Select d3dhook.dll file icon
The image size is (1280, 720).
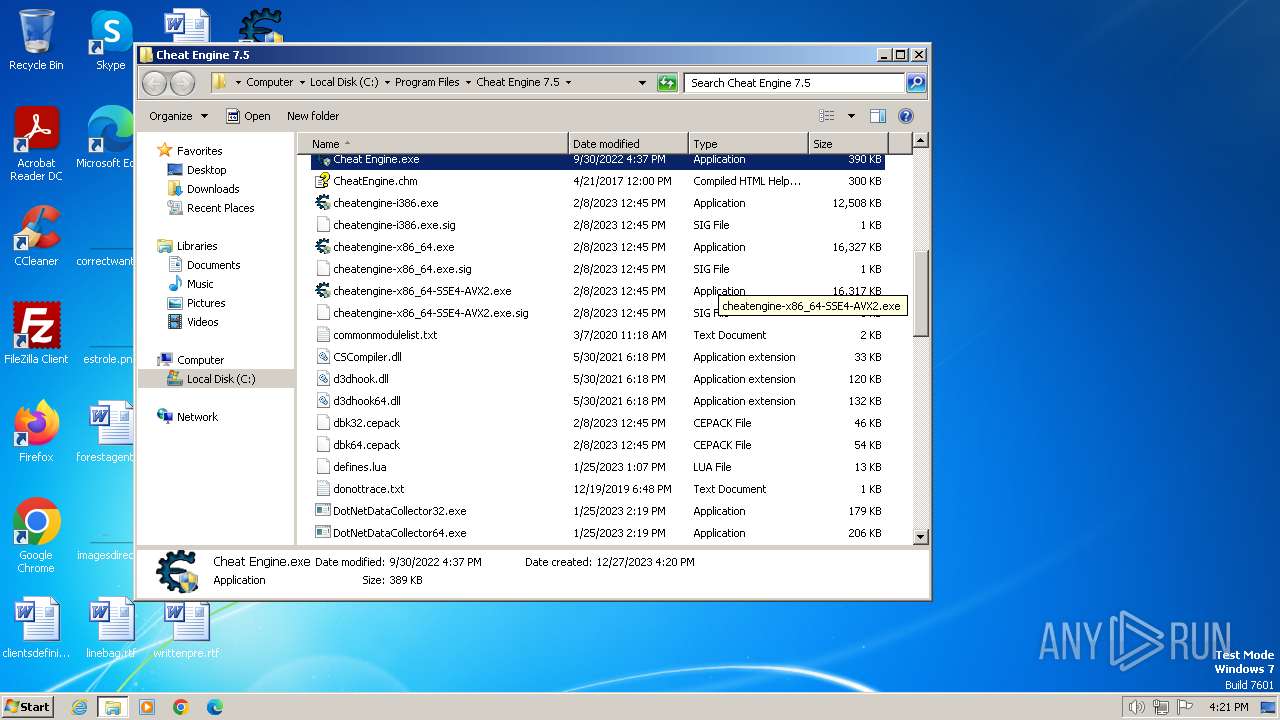(x=322, y=379)
